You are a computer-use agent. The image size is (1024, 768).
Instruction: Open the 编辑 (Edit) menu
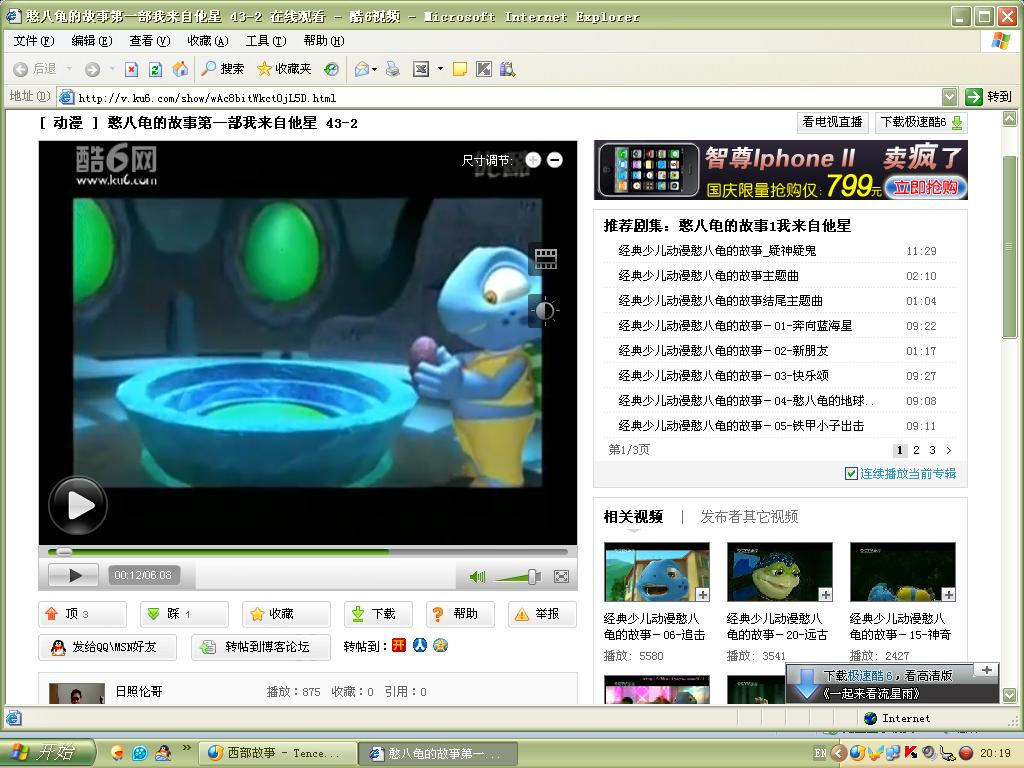click(91, 40)
